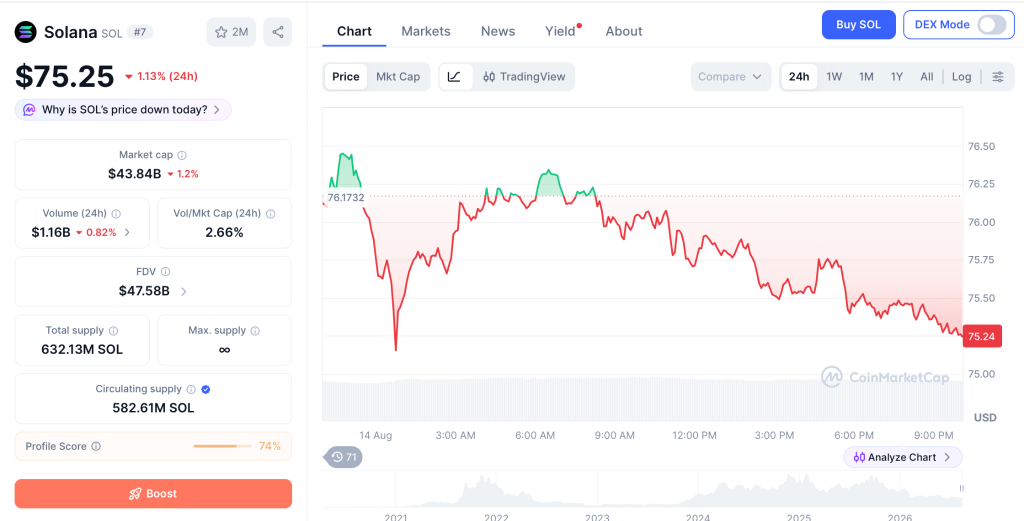Image resolution: width=1024 pixels, height=521 pixels.
Task: Click the 14 Aug axis label
Action: point(376,435)
